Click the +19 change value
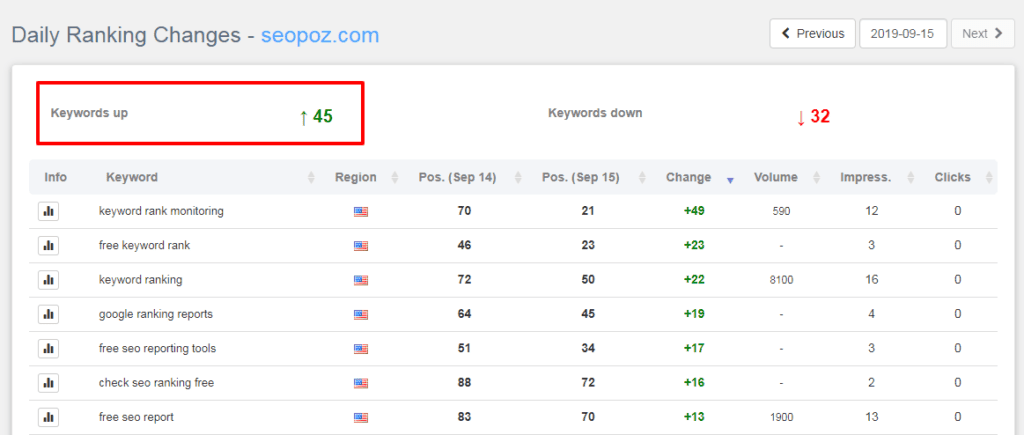 (x=694, y=314)
